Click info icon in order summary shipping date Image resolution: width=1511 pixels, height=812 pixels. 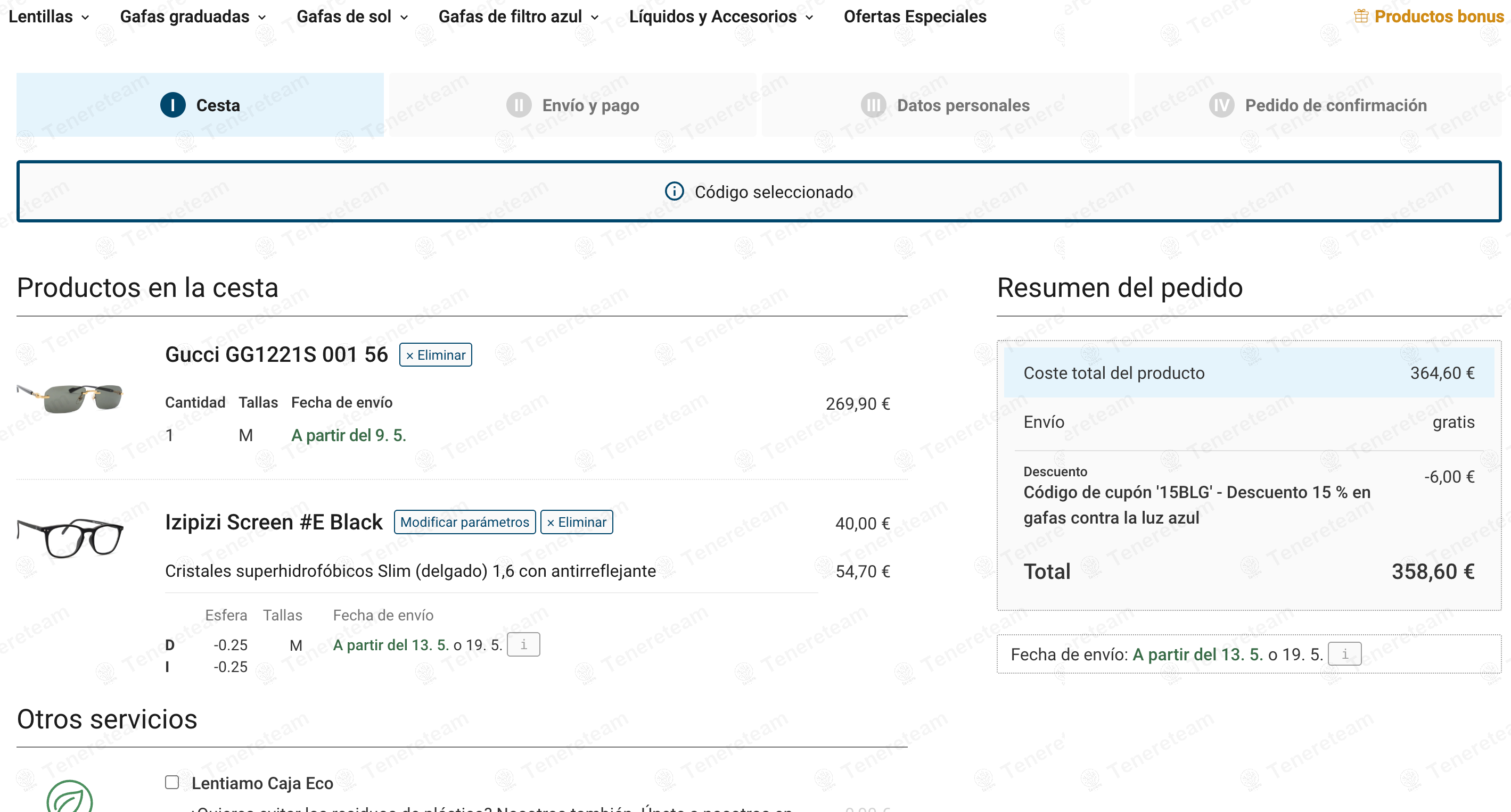[1344, 654]
